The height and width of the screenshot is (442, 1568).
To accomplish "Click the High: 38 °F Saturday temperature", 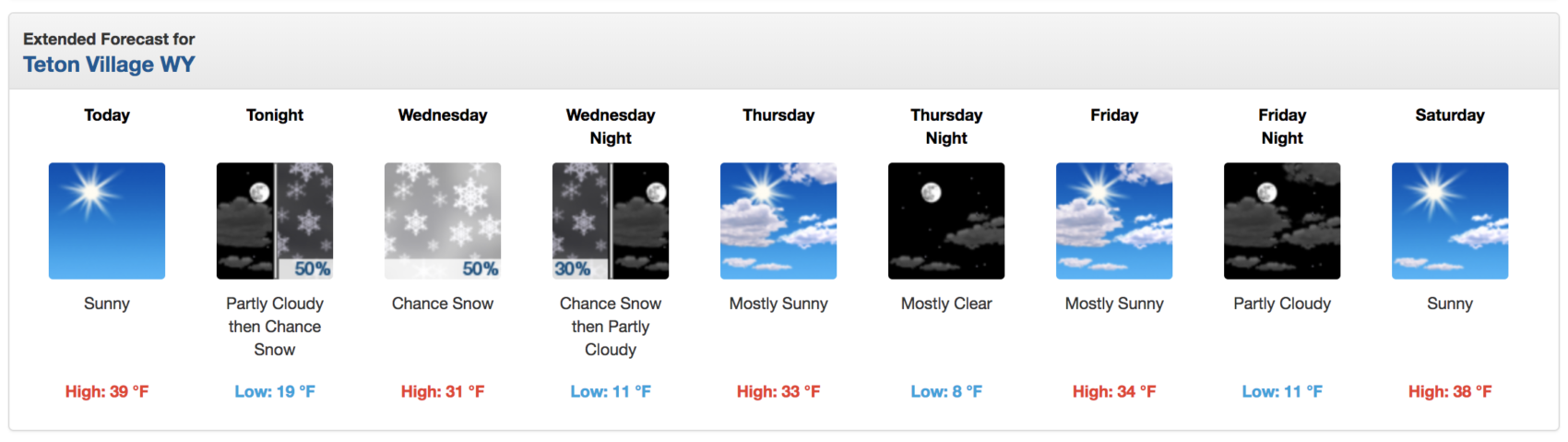I will tap(1450, 391).
